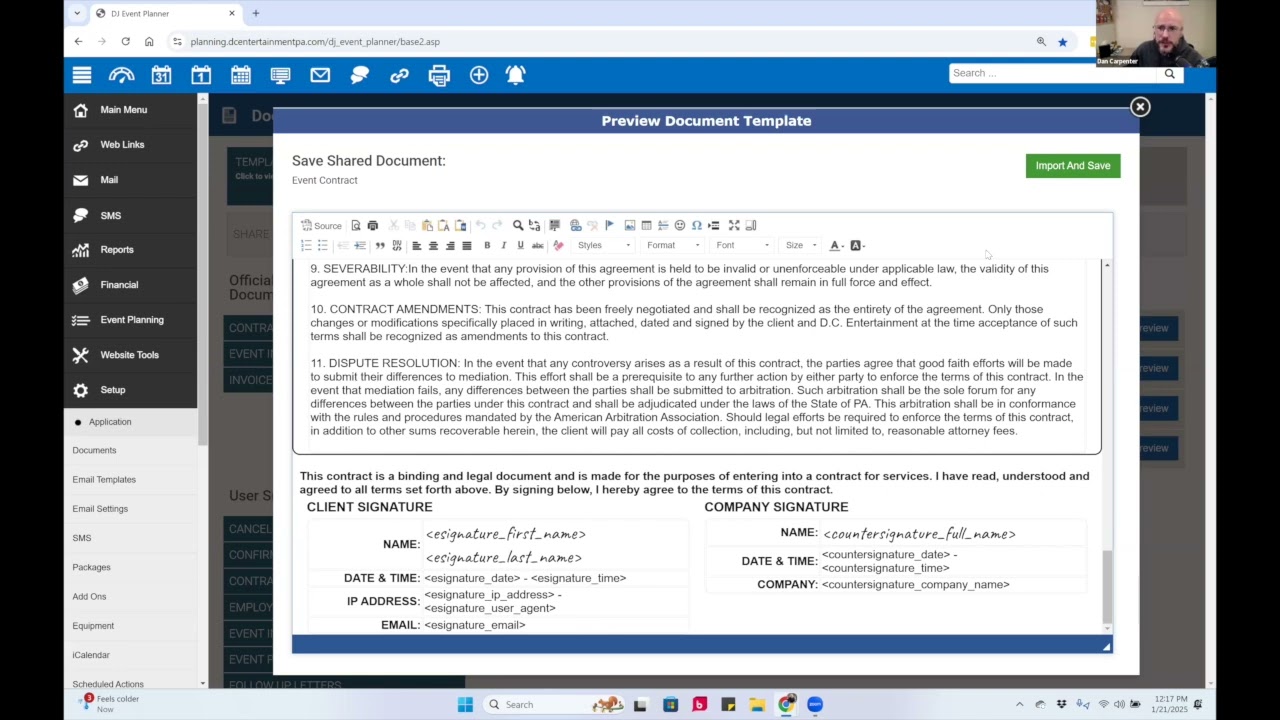The image size is (1280, 720).
Task: Insert a table via editor toolbar
Action: point(646,226)
